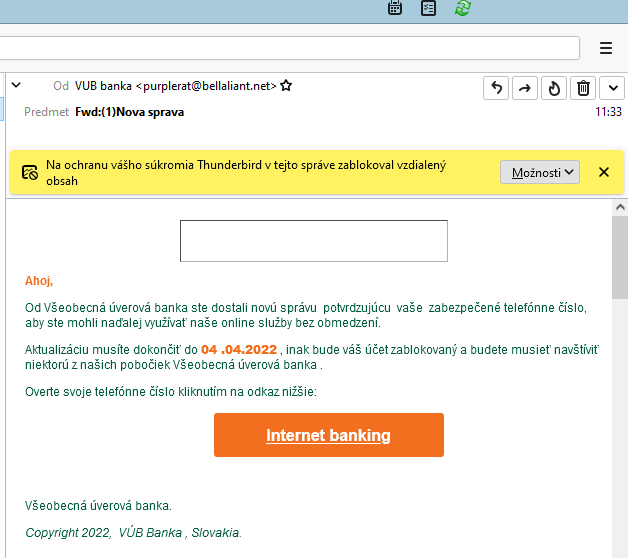Viewport: 630px width, 558px height.
Task: Delete this email with the trash icon
Action: (x=584, y=88)
